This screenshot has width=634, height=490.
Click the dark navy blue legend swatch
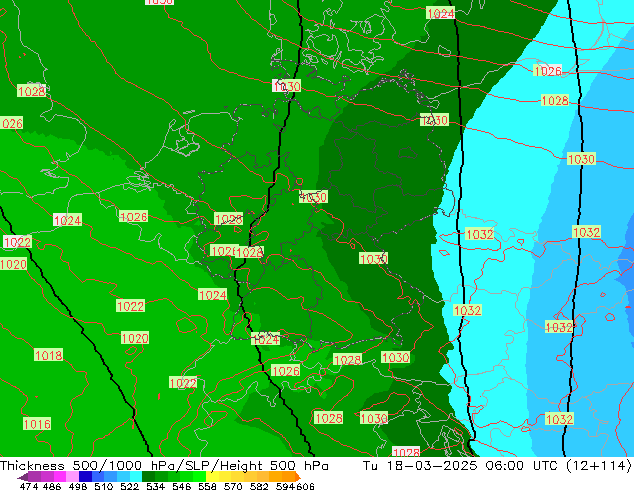pyautogui.click(x=85, y=477)
